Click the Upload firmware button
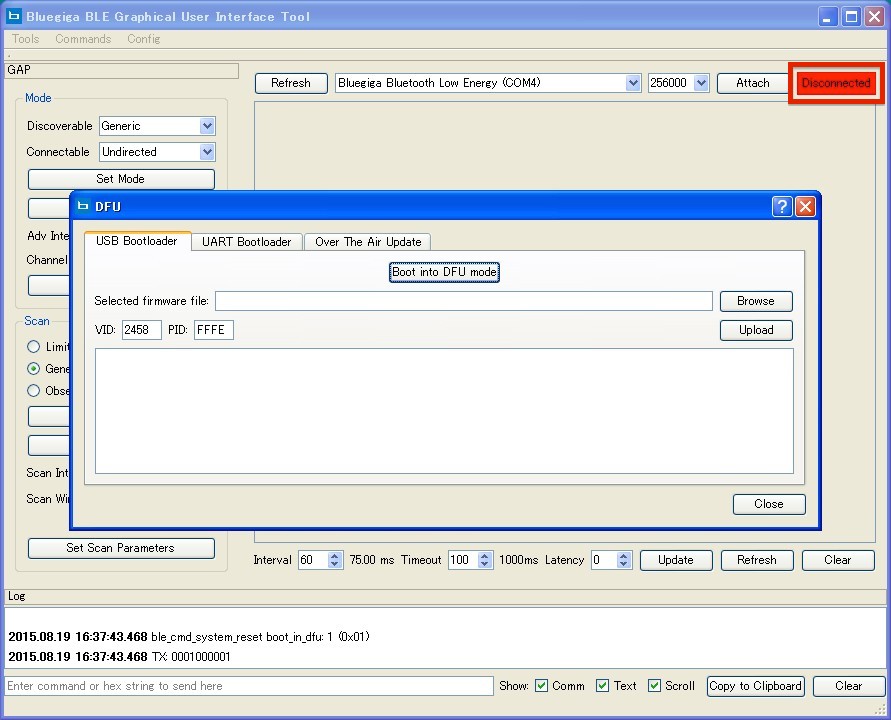The image size is (891, 720). tap(755, 330)
